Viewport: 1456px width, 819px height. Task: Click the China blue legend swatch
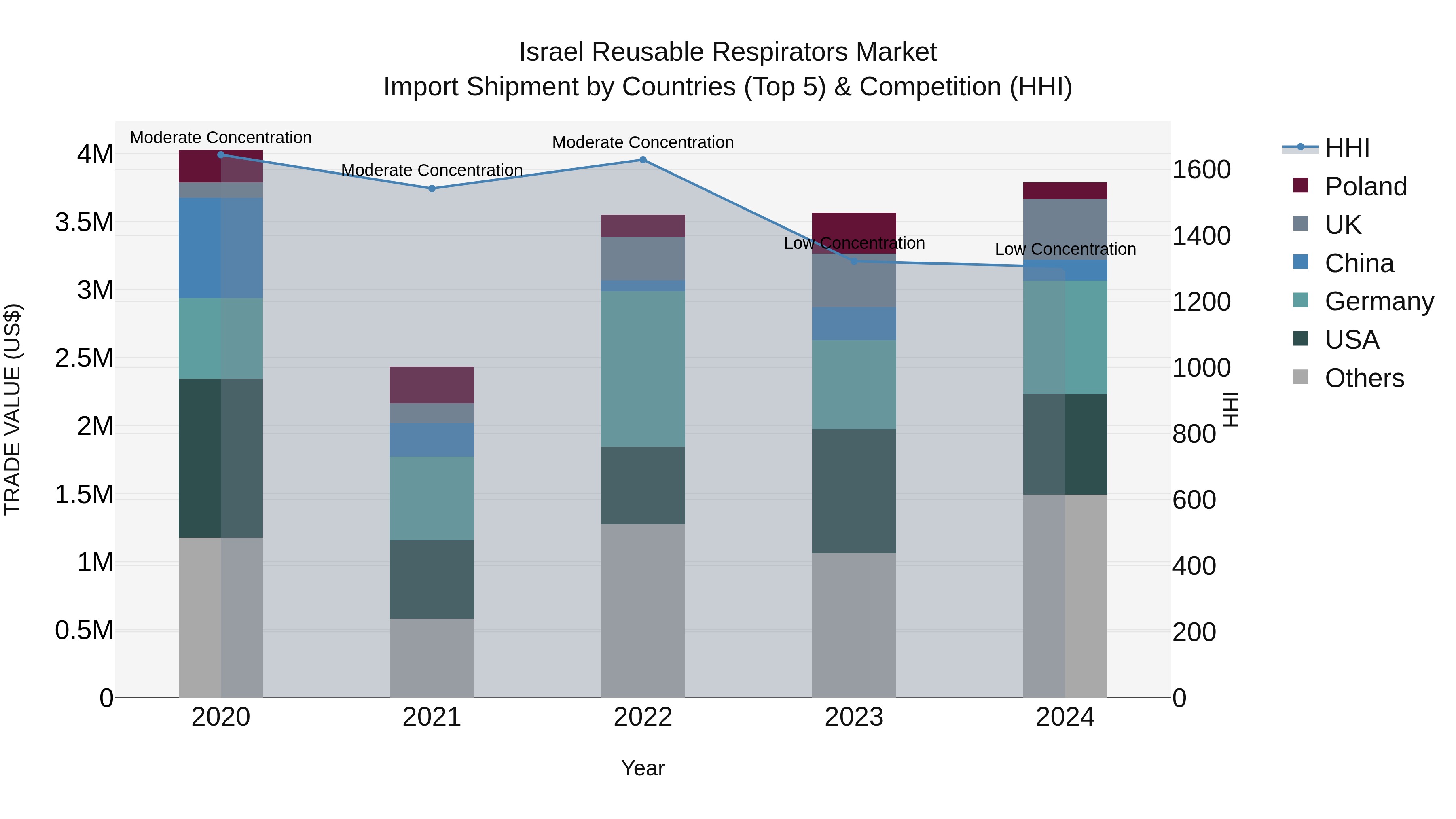(1301, 262)
